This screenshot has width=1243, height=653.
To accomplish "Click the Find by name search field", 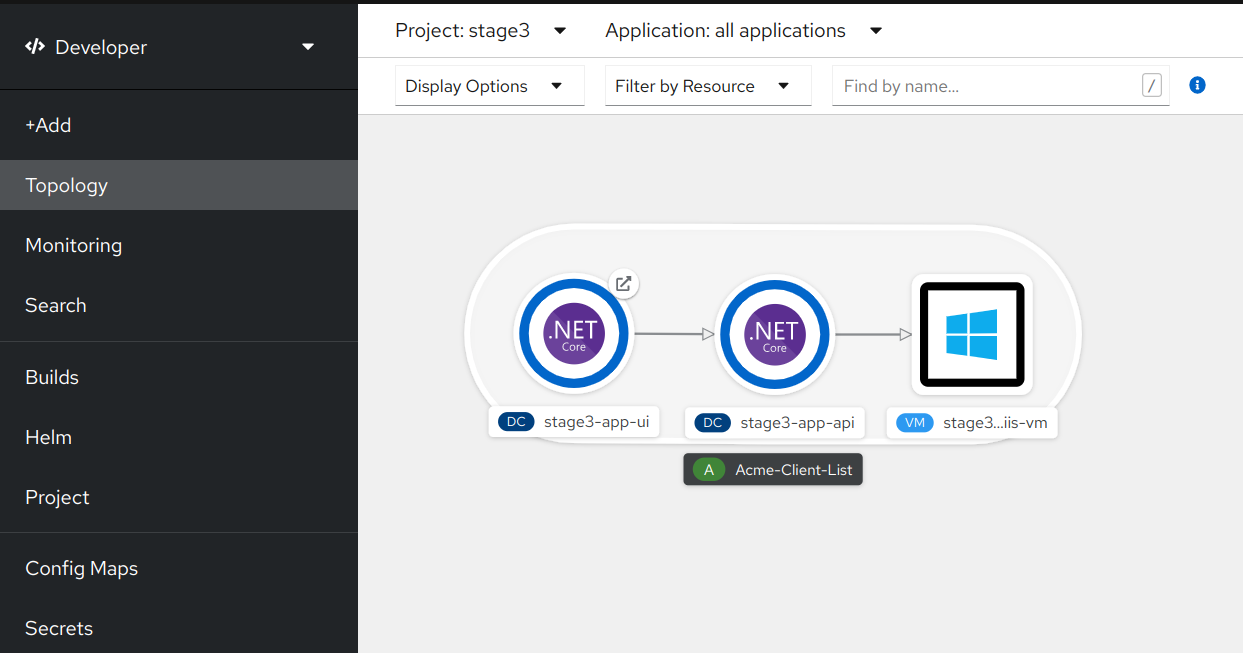I will tap(988, 86).
